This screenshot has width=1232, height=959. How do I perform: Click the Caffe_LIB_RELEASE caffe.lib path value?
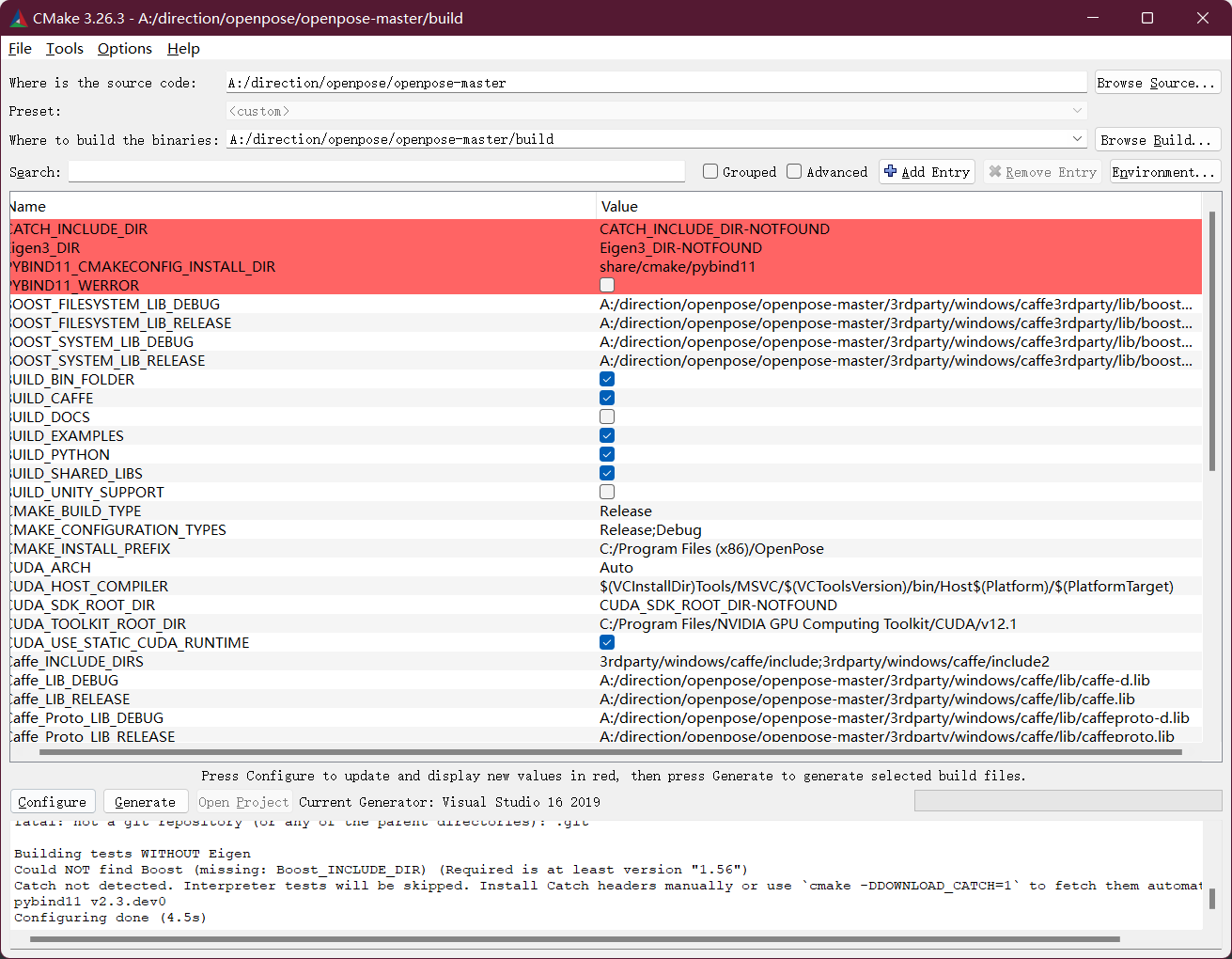pos(867,699)
